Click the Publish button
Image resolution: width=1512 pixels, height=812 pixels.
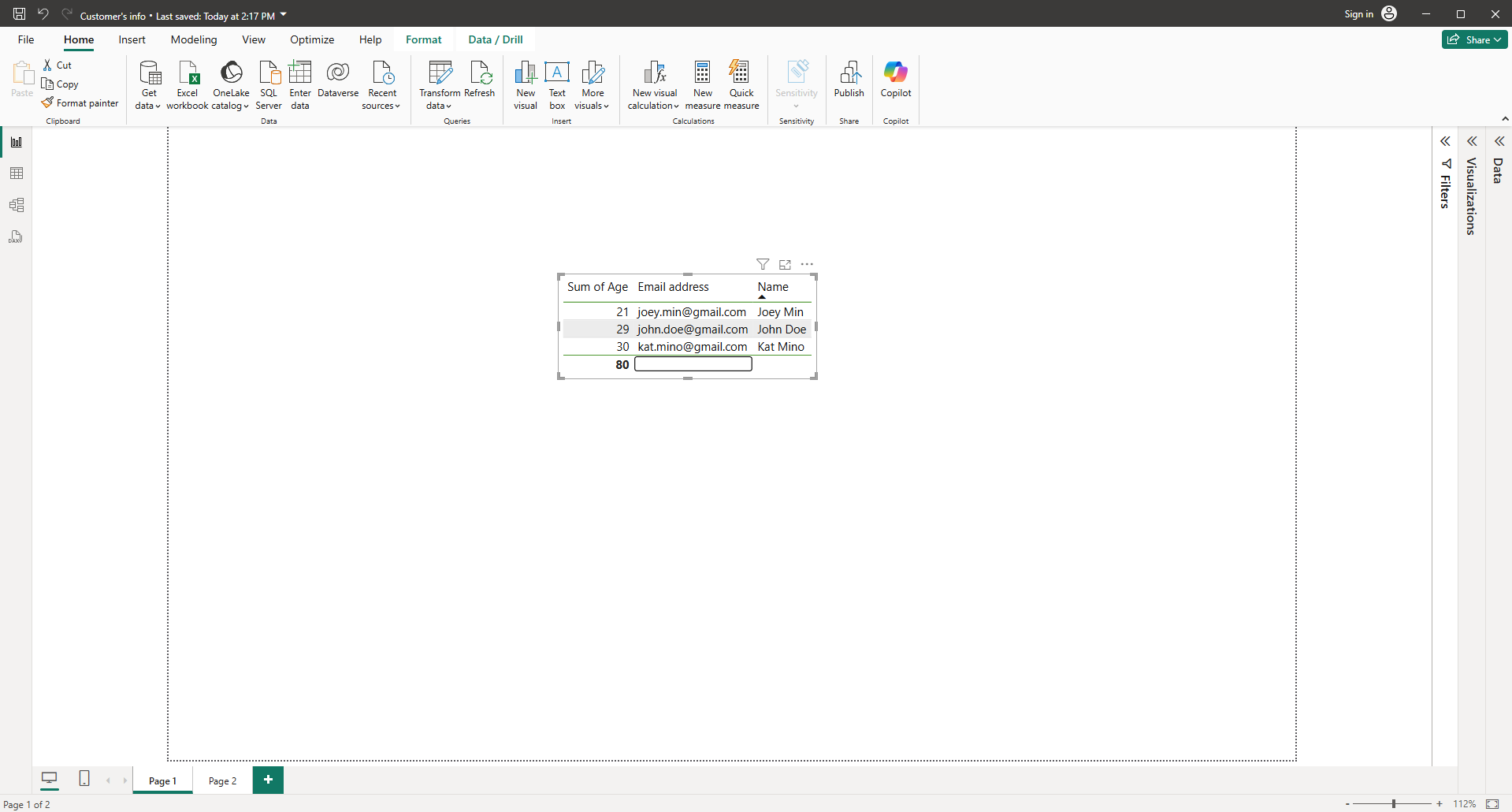click(x=849, y=79)
